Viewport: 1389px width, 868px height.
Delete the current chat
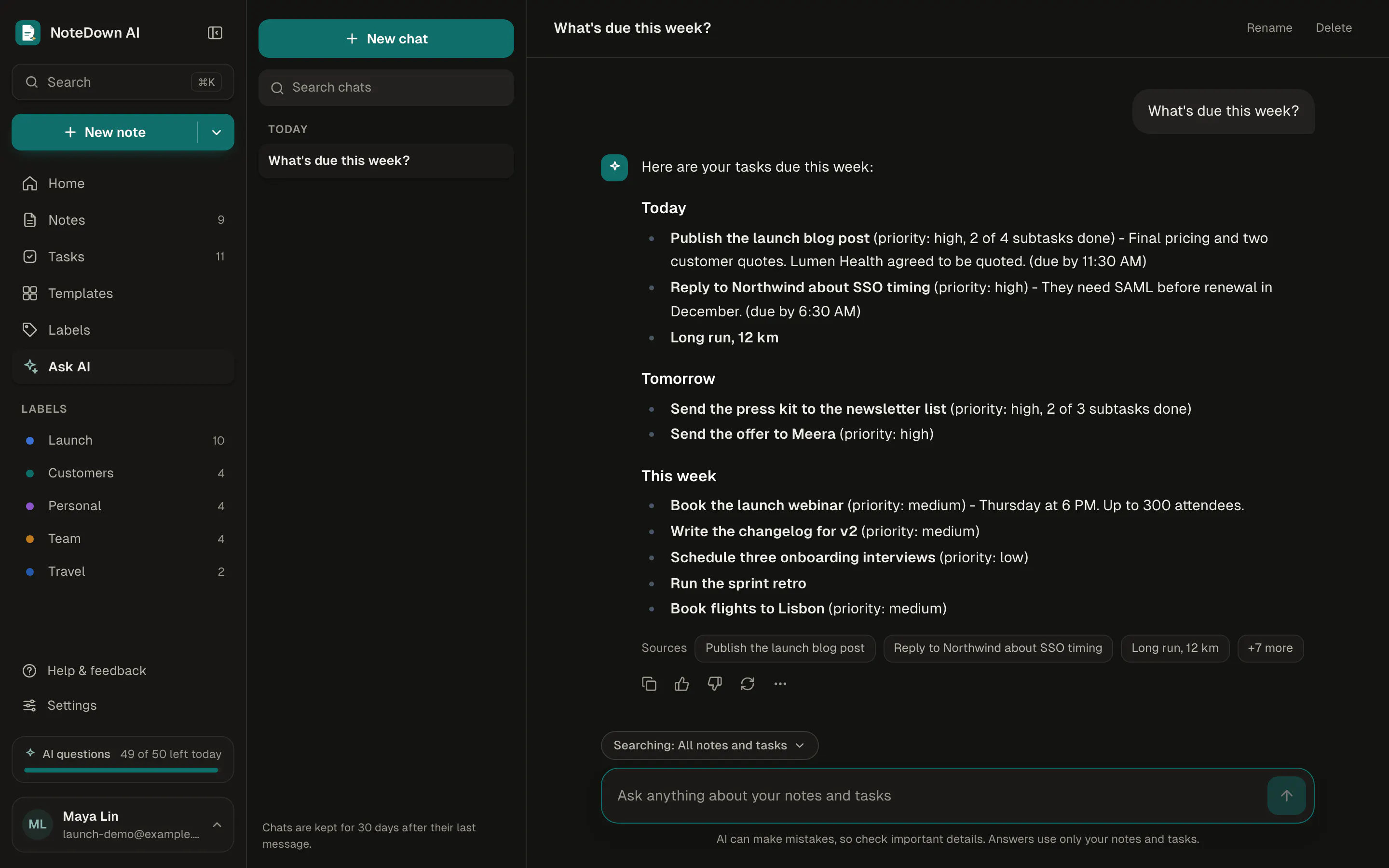[x=1334, y=27]
